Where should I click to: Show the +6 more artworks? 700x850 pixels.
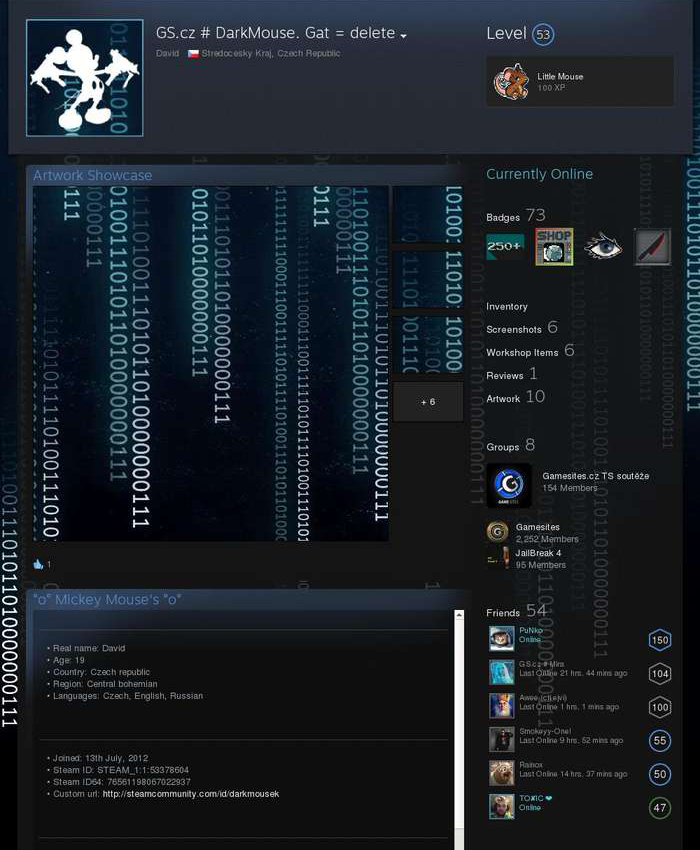428,402
